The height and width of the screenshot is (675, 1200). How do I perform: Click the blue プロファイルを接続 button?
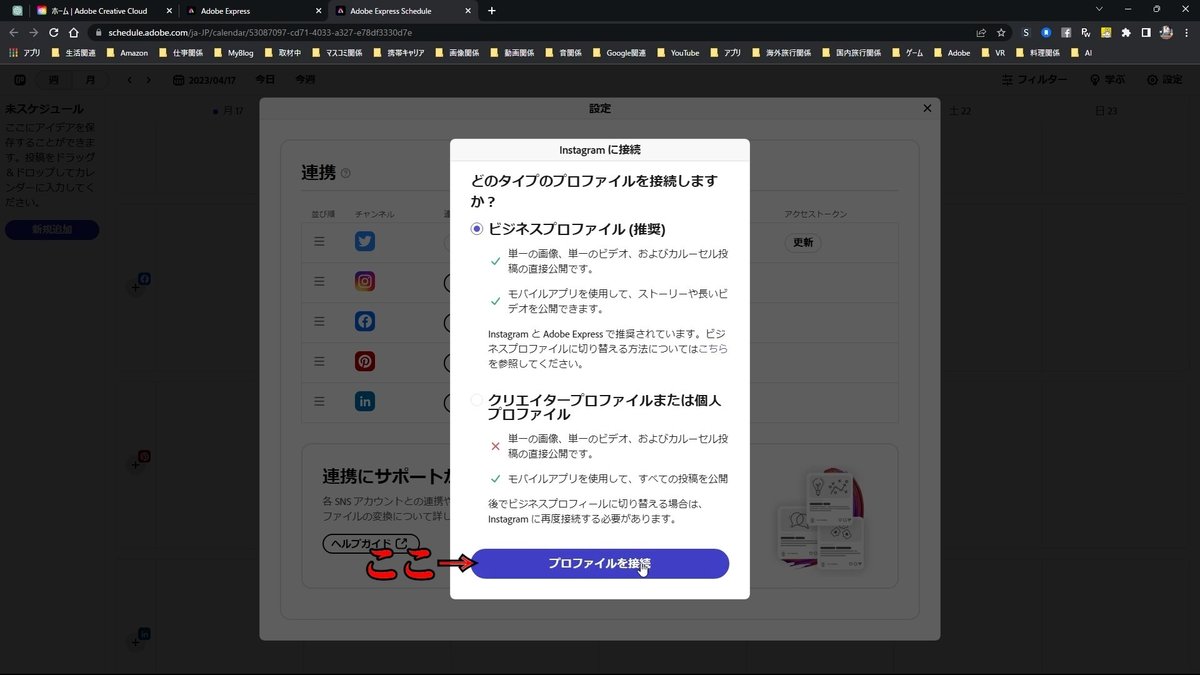coord(600,563)
